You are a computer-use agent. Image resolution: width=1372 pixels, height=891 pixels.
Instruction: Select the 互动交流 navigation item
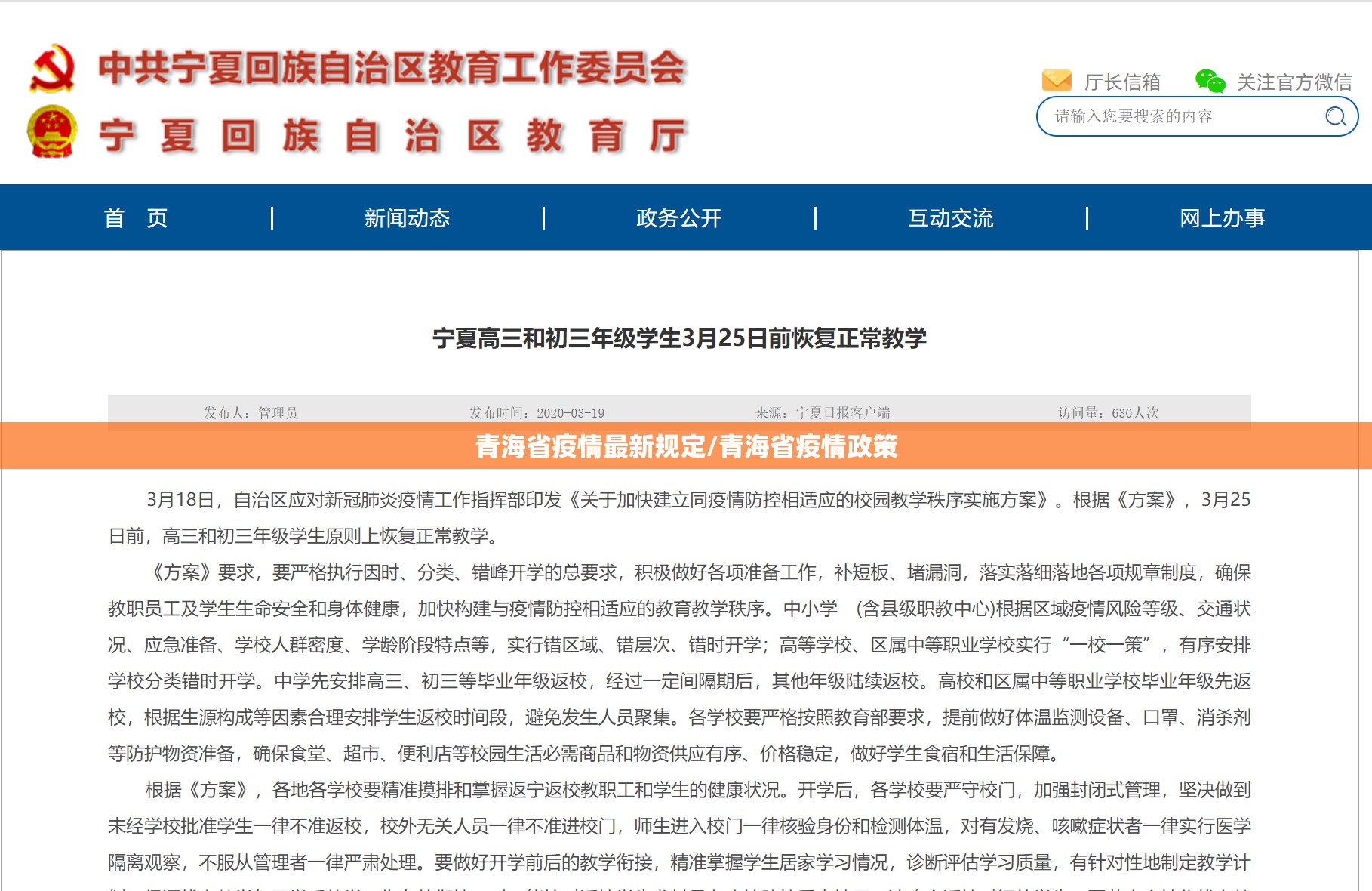(950, 218)
